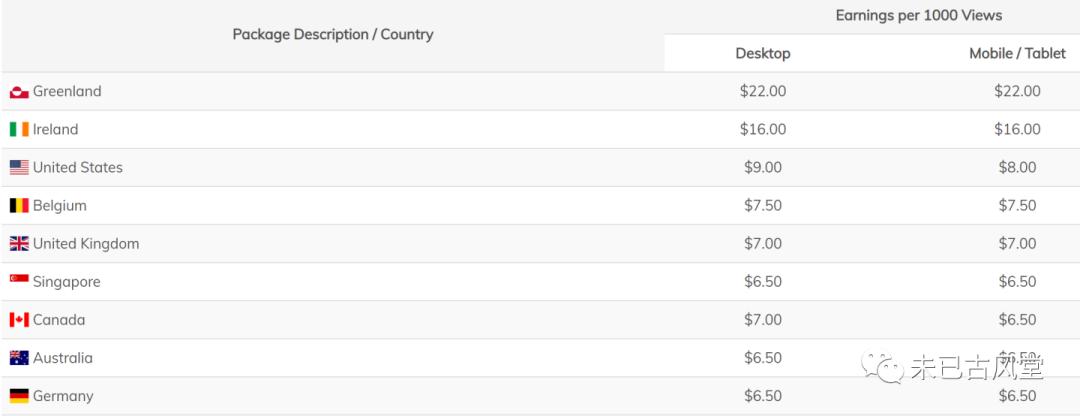Viewport: 1080px width, 416px height.
Task: Click the United Kingdom flag icon
Action: (19, 244)
